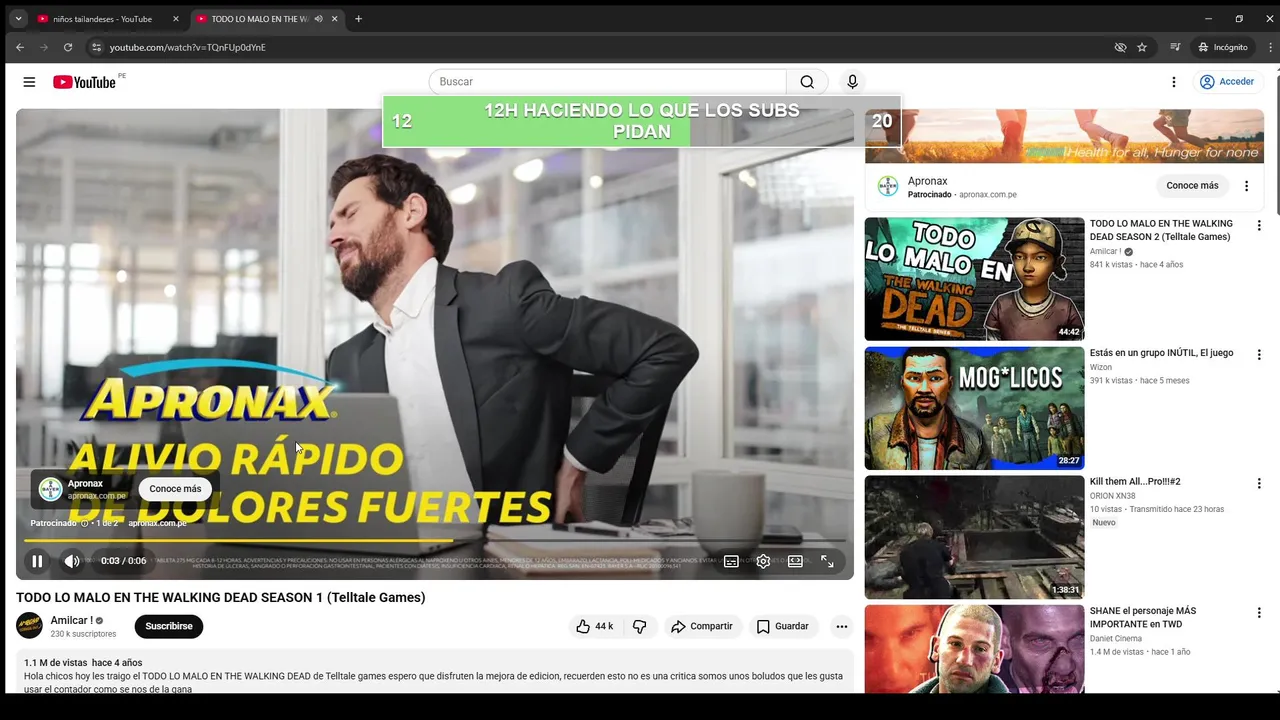Open options for Walking Dead Season 2 video
The height and width of the screenshot is (720, 1280).
coord(1259,226)
